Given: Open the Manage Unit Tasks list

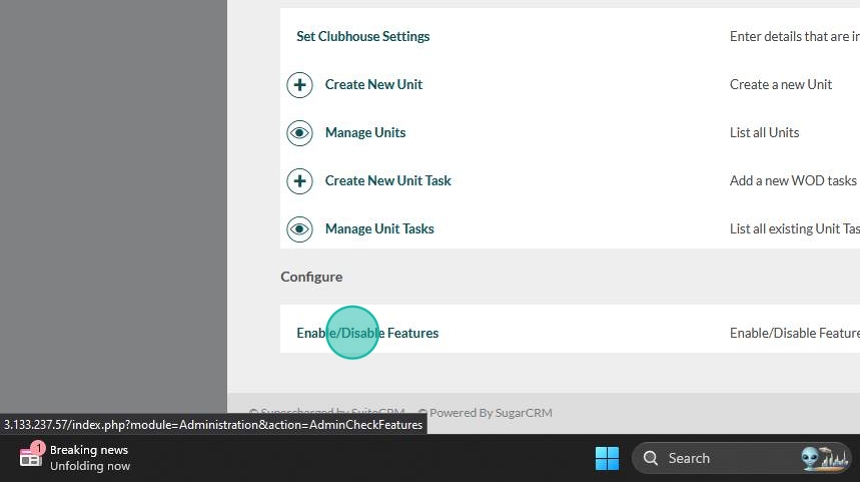Looking at the screenshot, I should (x=379, y=229).
